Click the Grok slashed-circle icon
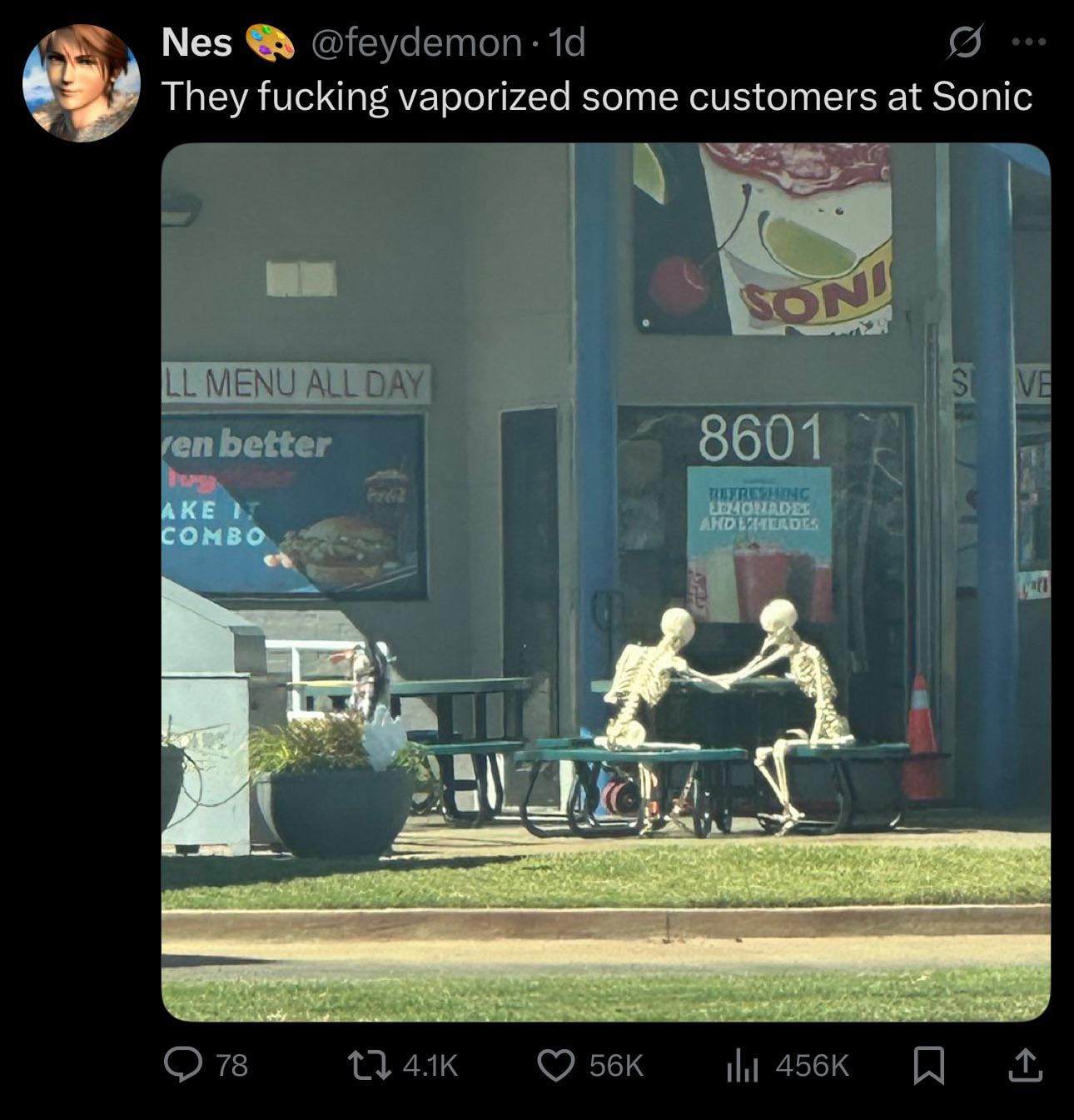The image size is (1074, 1120). (965, 42)
